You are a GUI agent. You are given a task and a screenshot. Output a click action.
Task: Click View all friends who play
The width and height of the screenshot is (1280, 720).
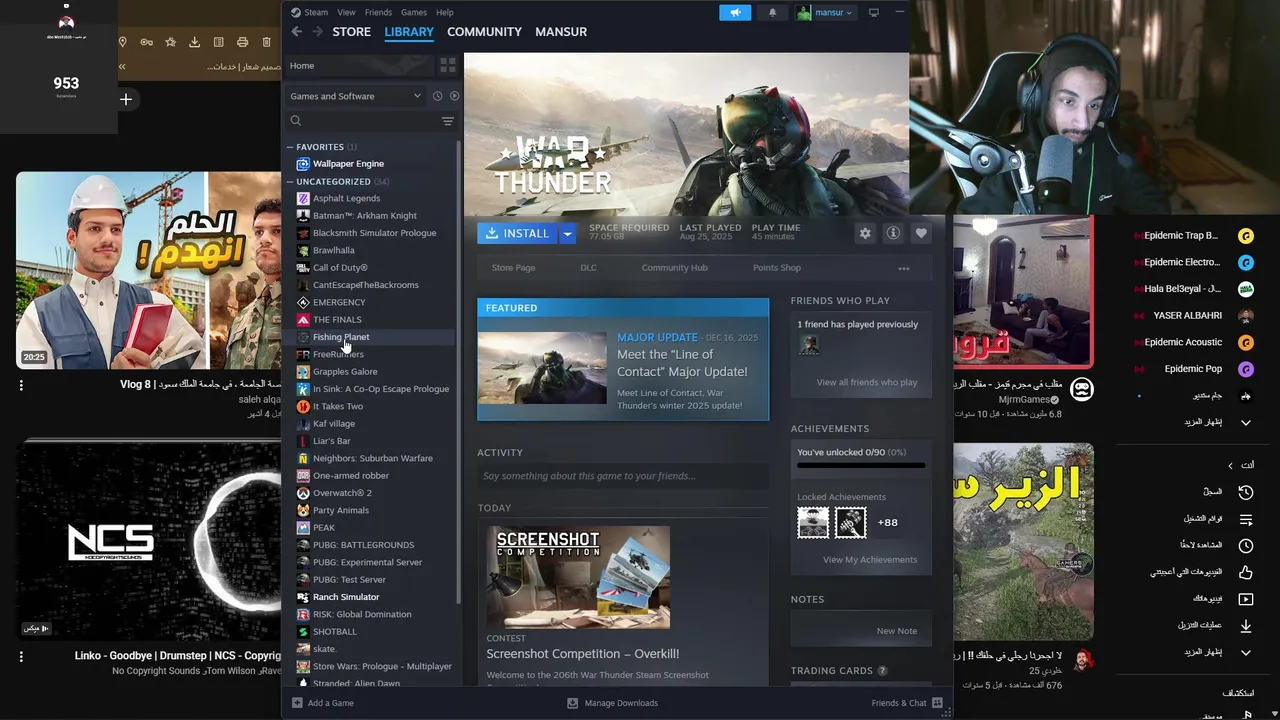867,382
